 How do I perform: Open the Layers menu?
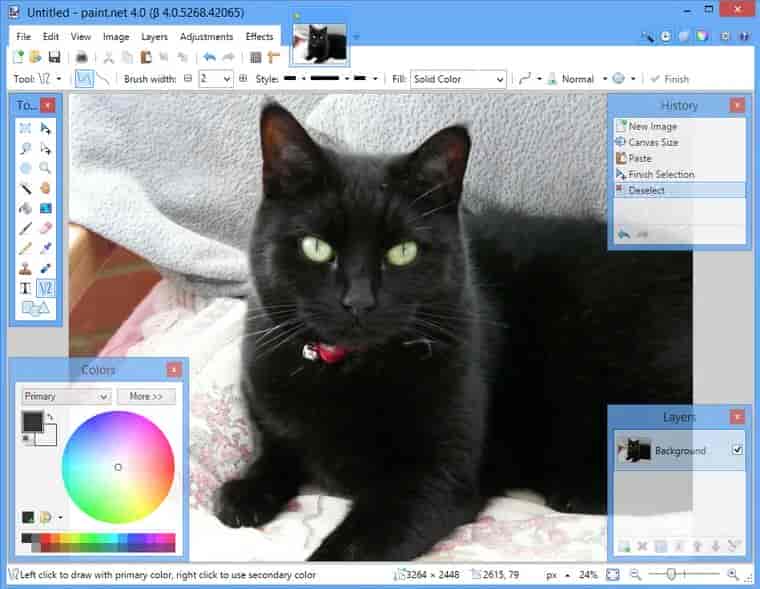click(x=154, y=37)
